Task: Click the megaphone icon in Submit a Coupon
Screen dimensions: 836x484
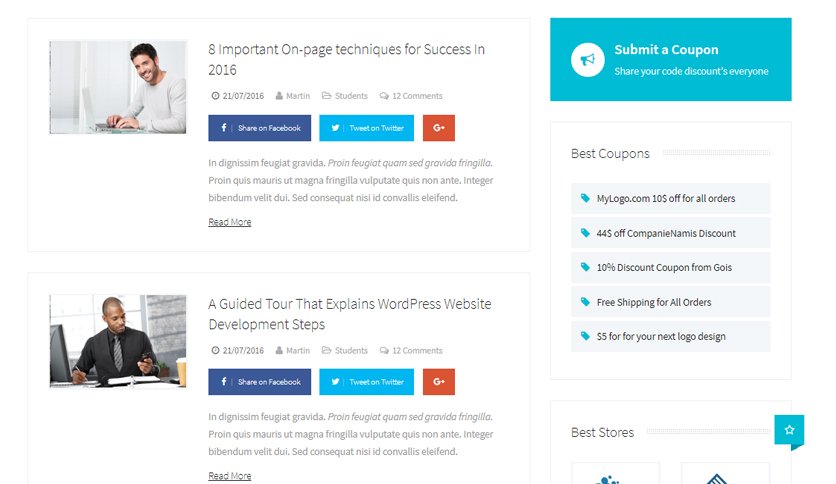Action: coord(588,60)
